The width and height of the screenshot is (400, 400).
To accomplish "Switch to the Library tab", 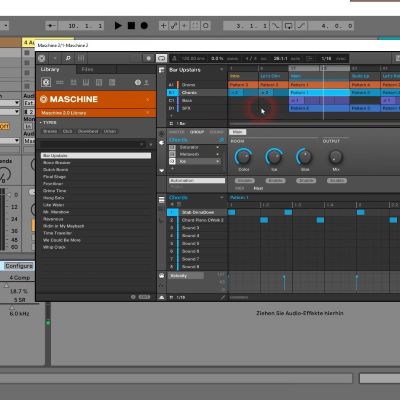I will [x=50, y=69].
